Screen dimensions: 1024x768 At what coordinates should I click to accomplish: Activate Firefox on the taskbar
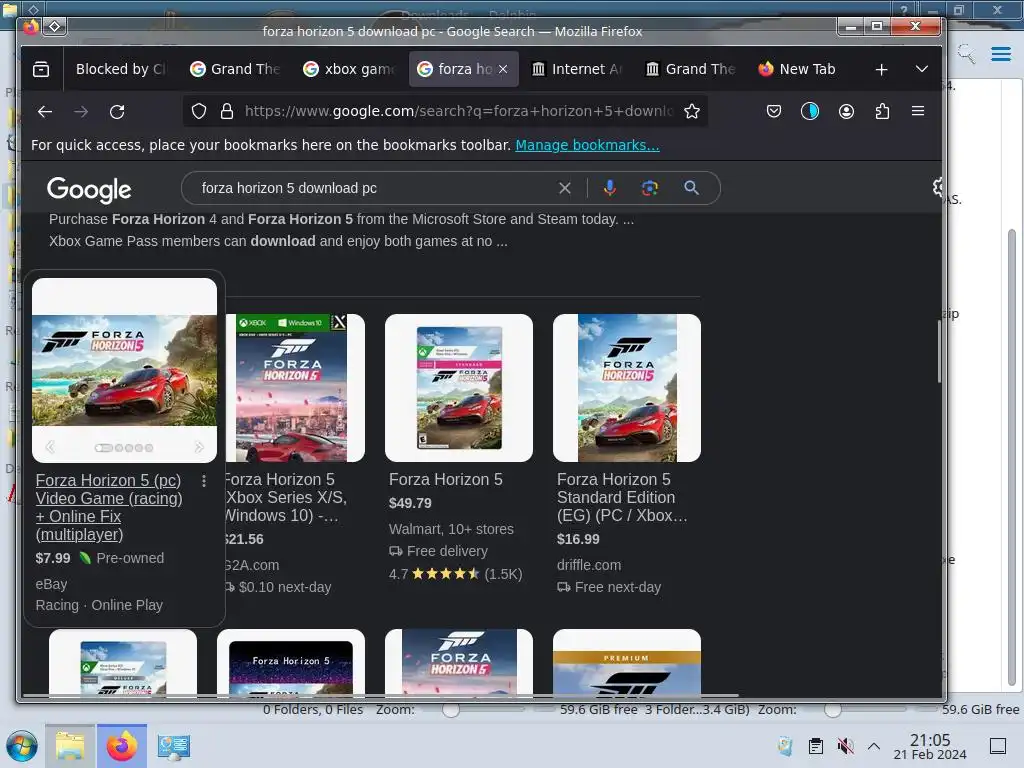coord(122,746)
